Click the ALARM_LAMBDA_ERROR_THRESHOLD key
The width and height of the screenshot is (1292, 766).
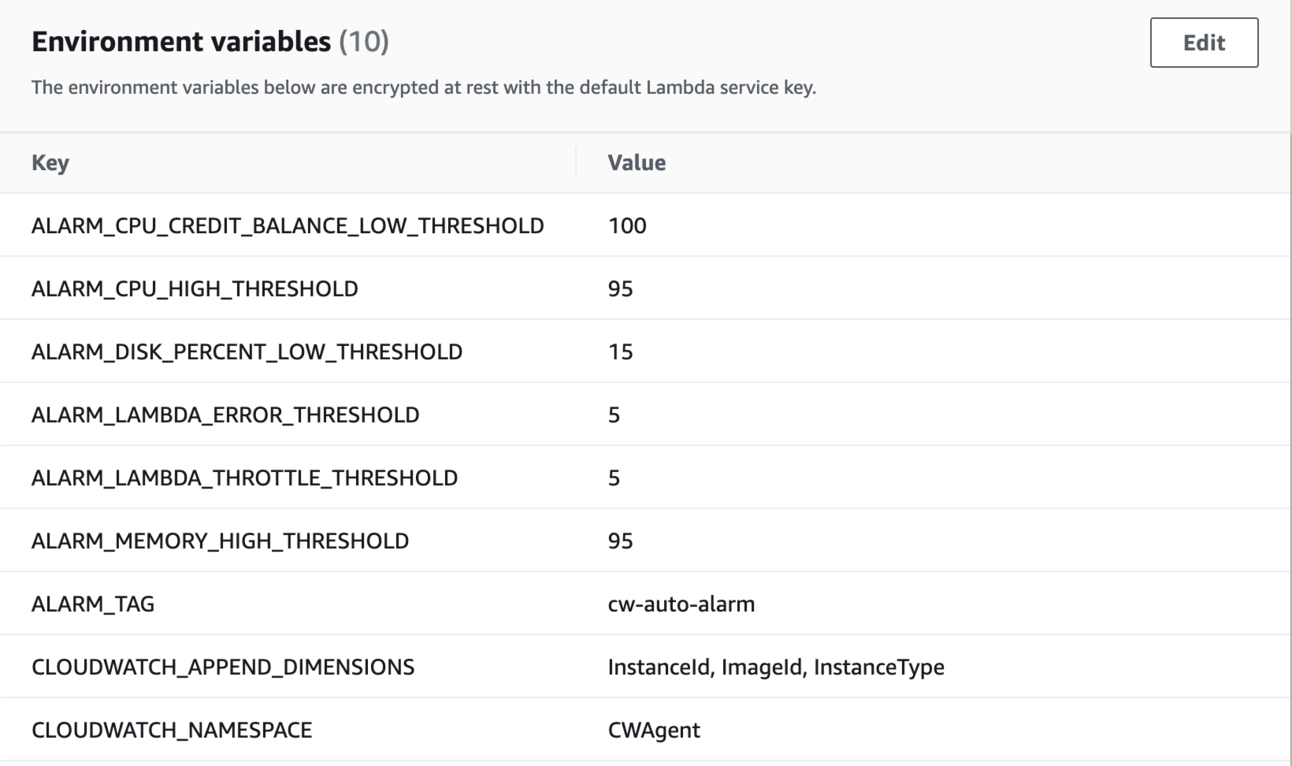click(225, 415)
